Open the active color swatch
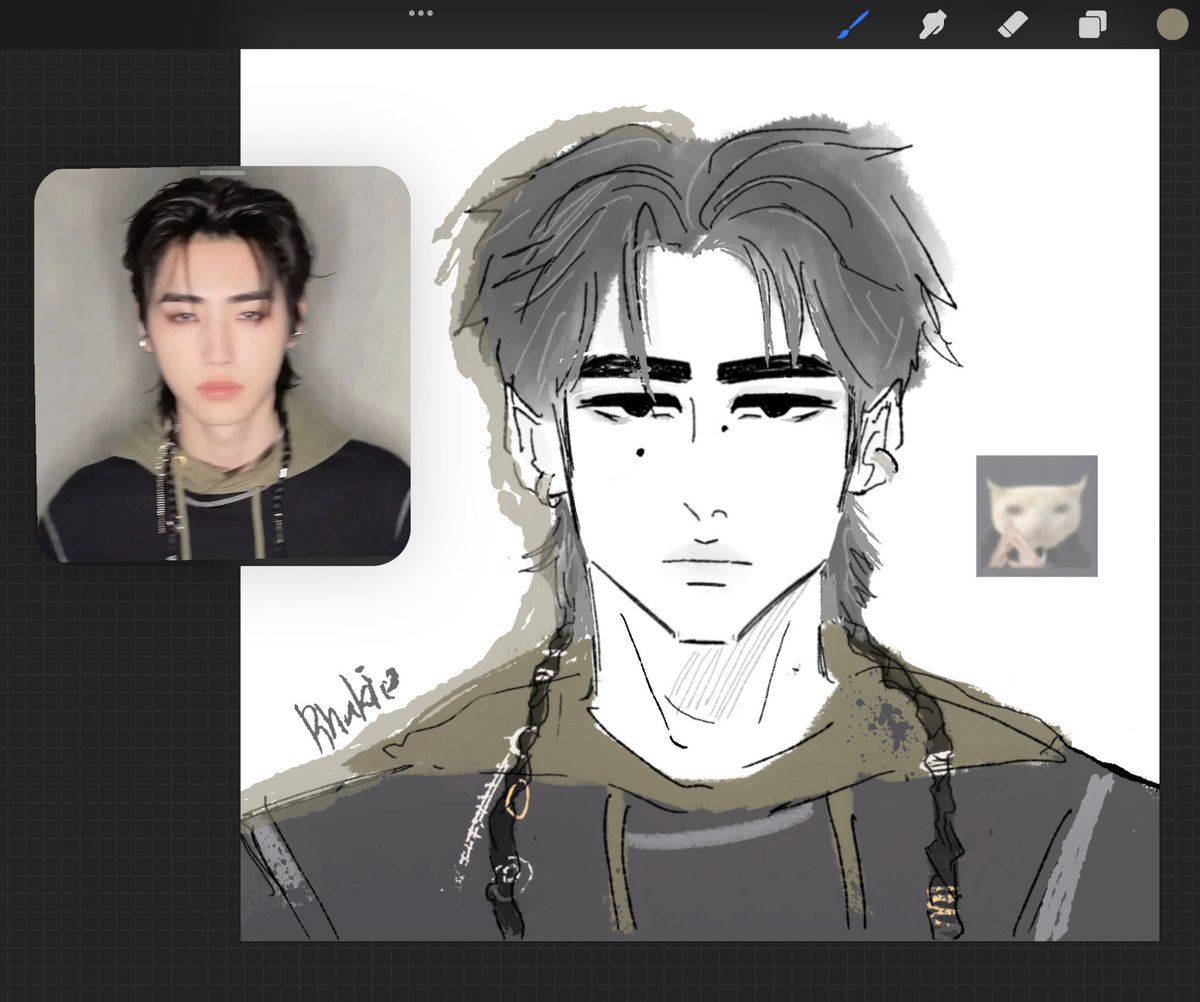The width and height of the screenshot is (1200, 1002). [x=1171, y=24]
